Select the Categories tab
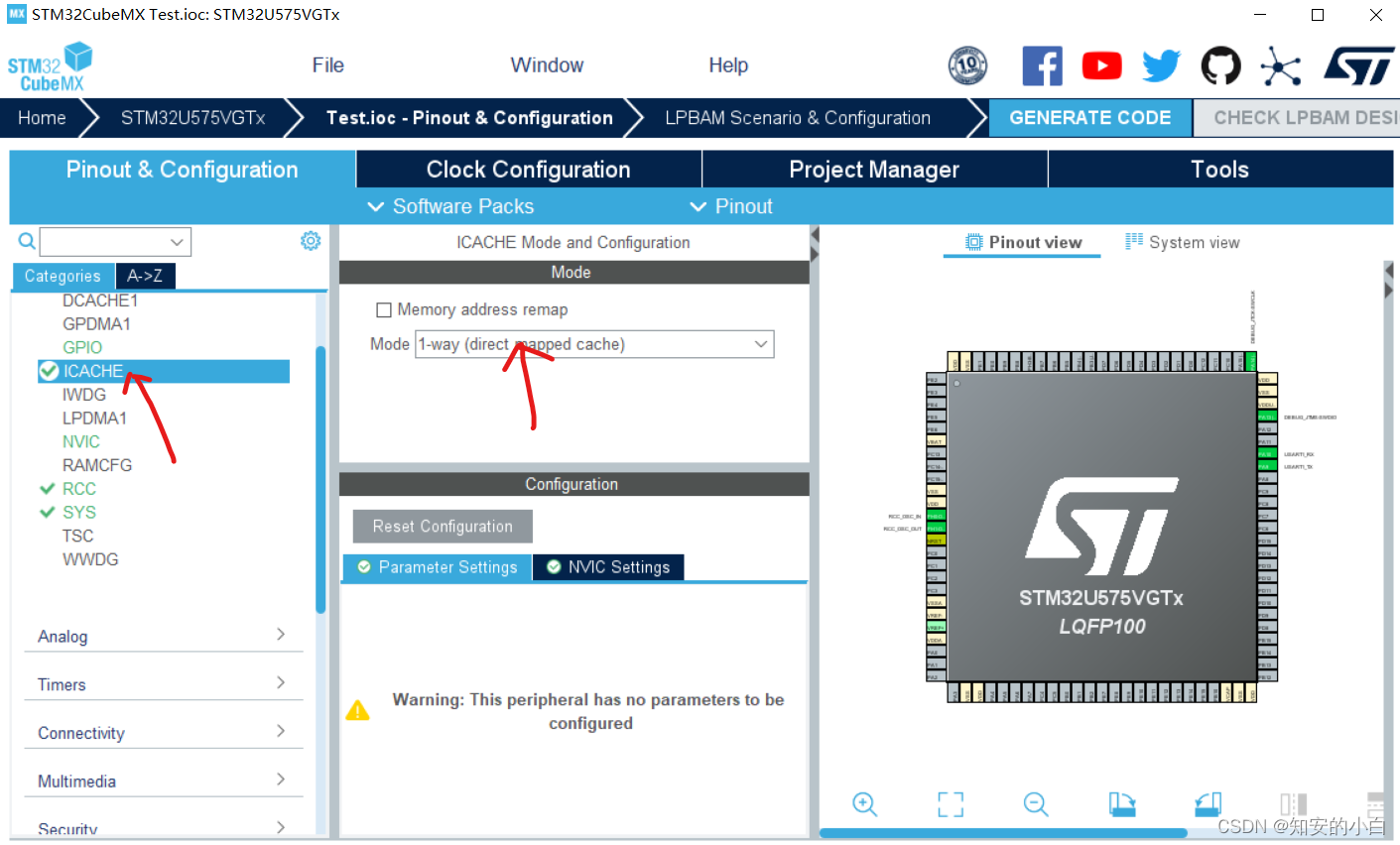 point(63,276)
